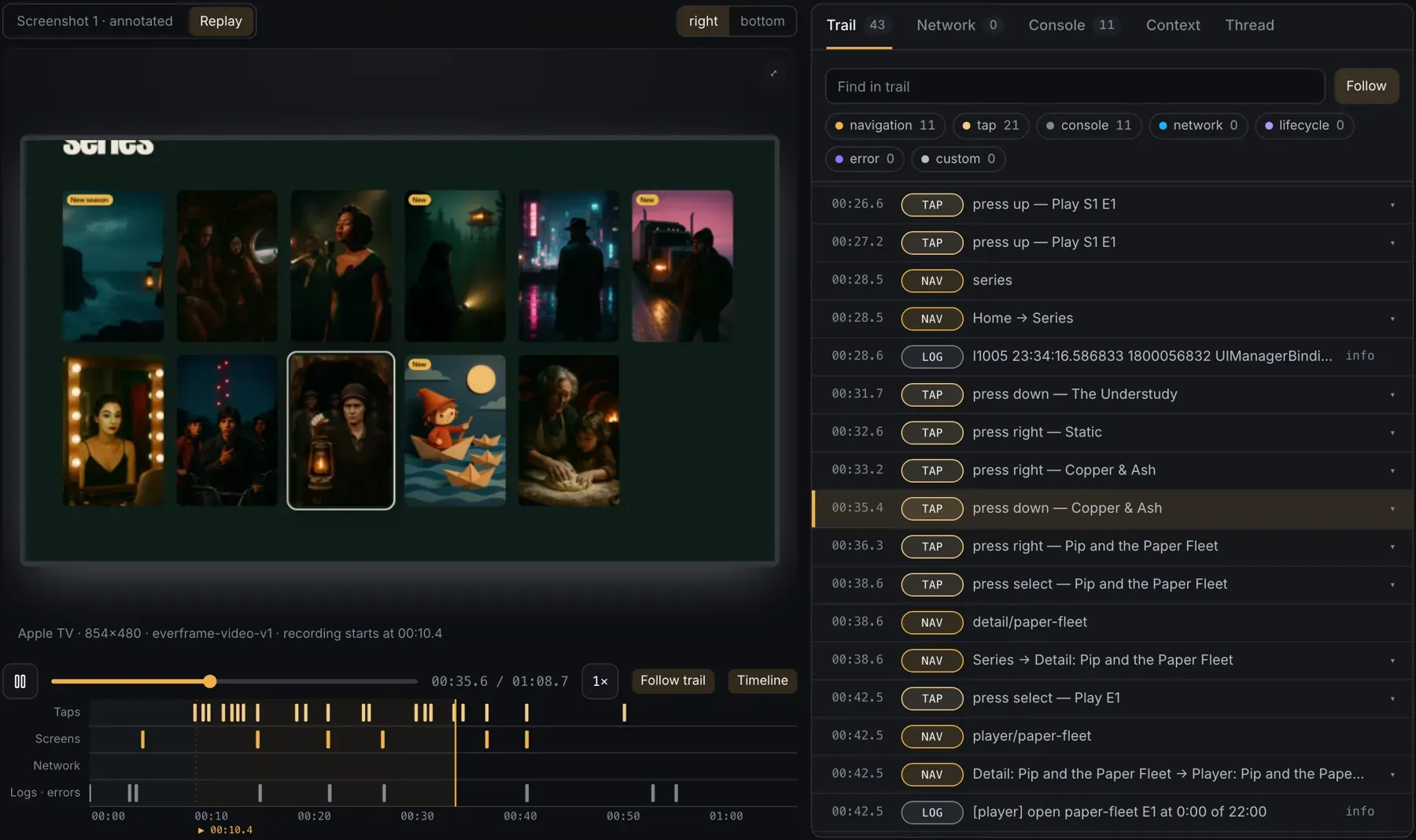Click the truck in pink sunset poster
1416x840 pixels.
[683, 266]
